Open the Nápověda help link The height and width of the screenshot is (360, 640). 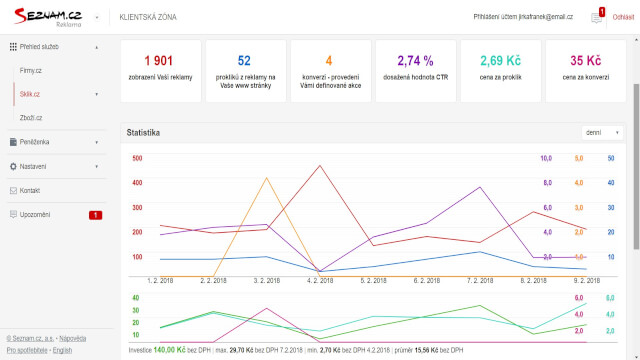73,338
